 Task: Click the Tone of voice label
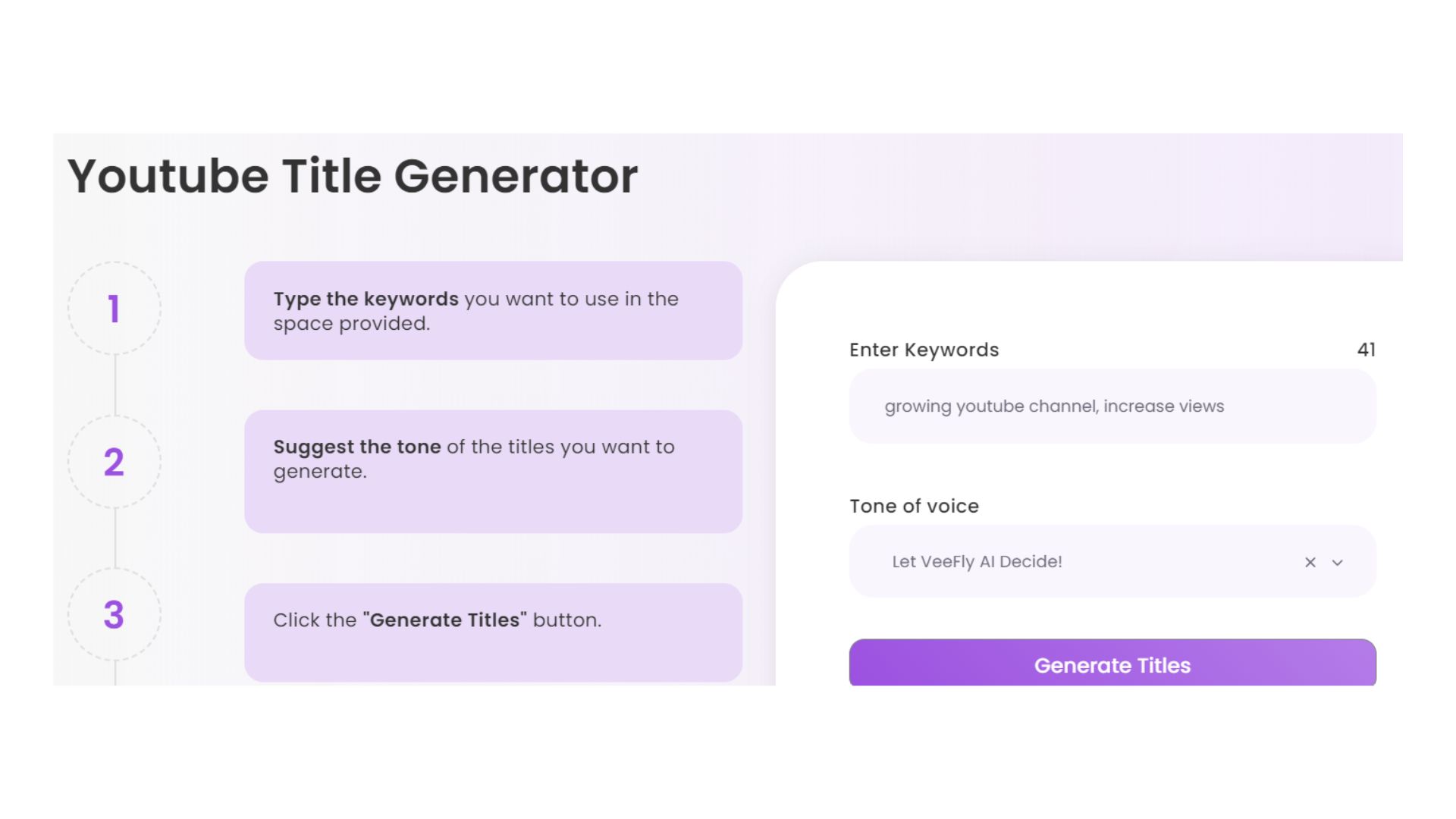pyautogui.click(x=914, y=506)
